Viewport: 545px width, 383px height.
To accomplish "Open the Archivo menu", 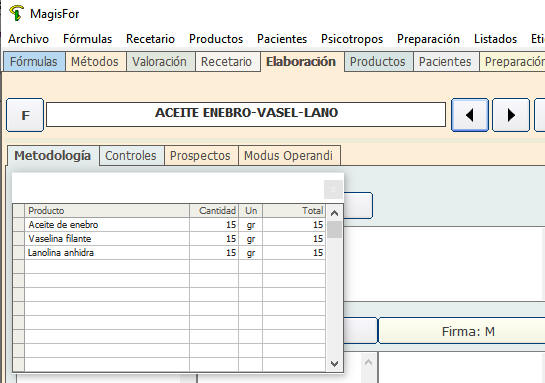I will click(x=29, y=39).
